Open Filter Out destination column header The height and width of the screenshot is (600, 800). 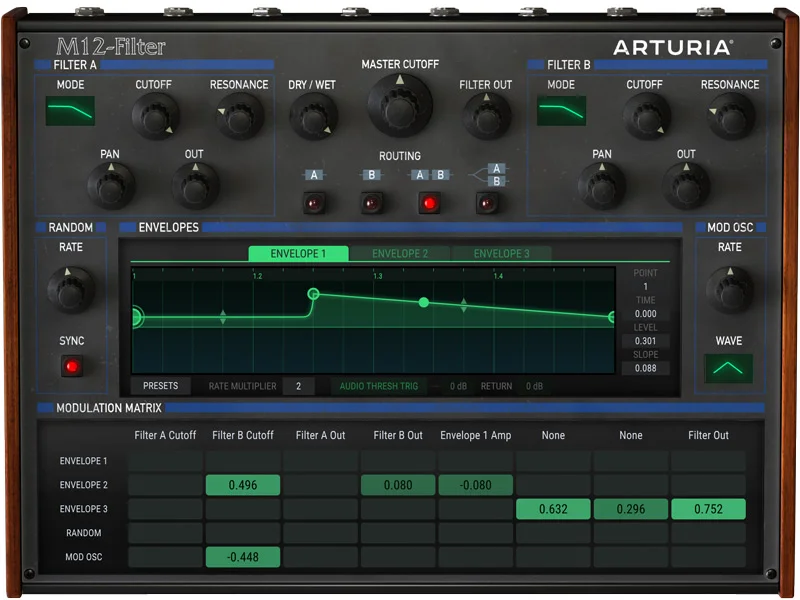(708, 435)
